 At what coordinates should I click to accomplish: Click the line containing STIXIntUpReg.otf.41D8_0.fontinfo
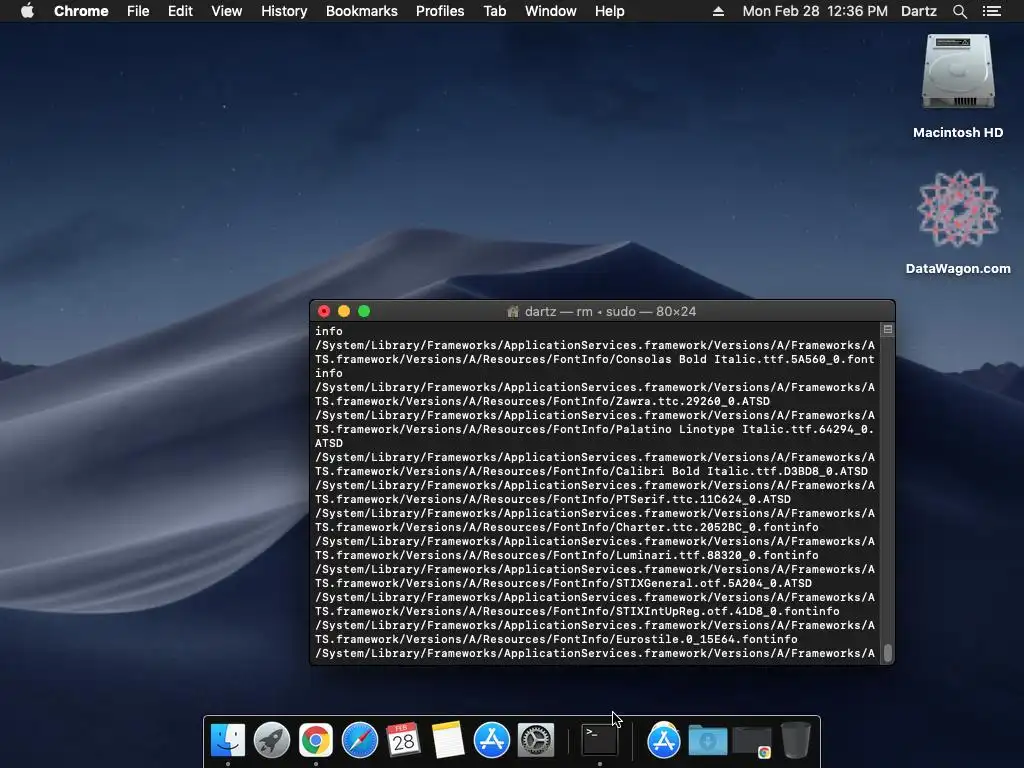577,611
